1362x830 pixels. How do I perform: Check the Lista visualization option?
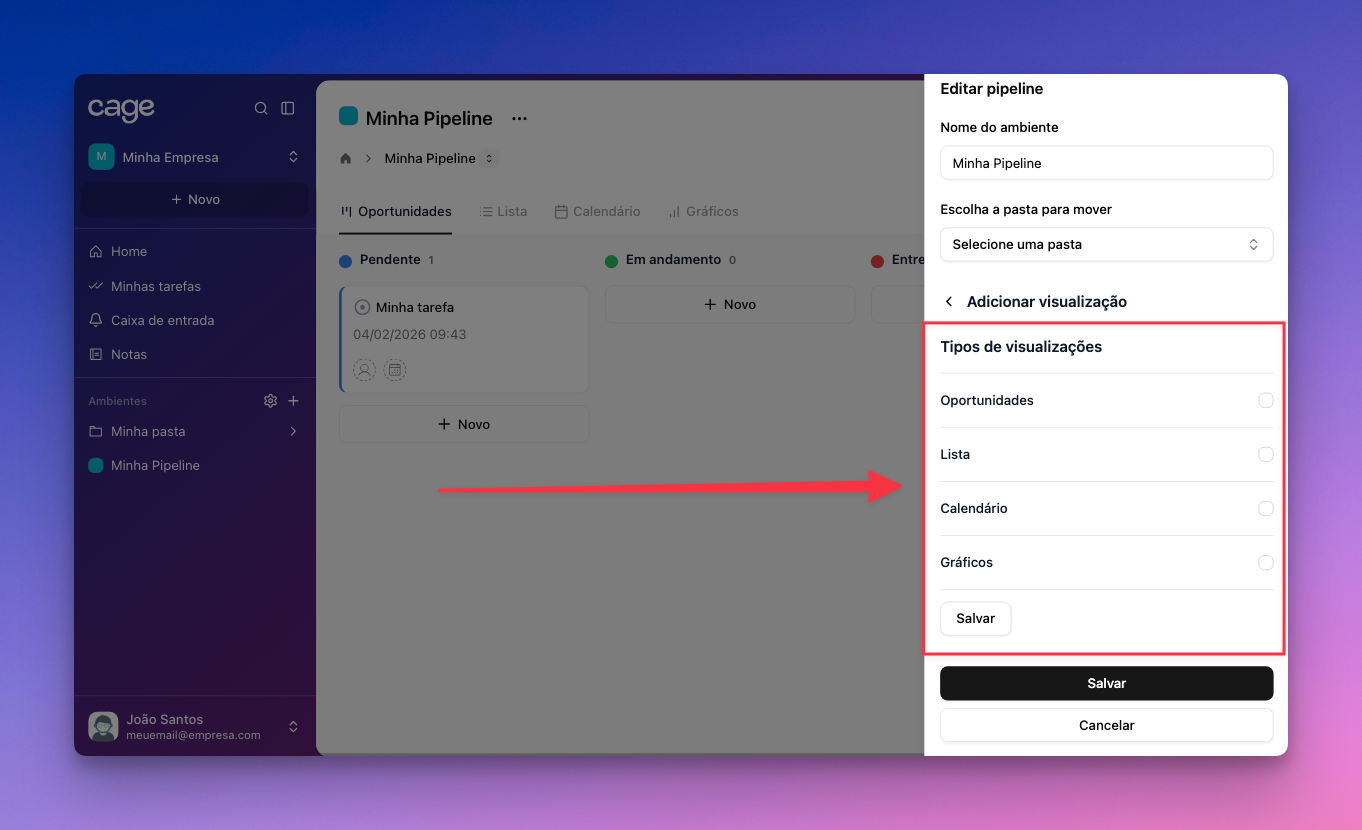tap(1265, 455)
